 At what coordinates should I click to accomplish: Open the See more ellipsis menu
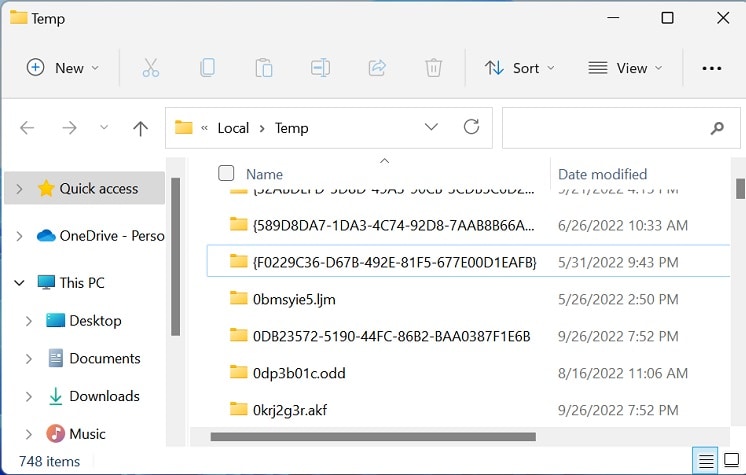(711, 69)
